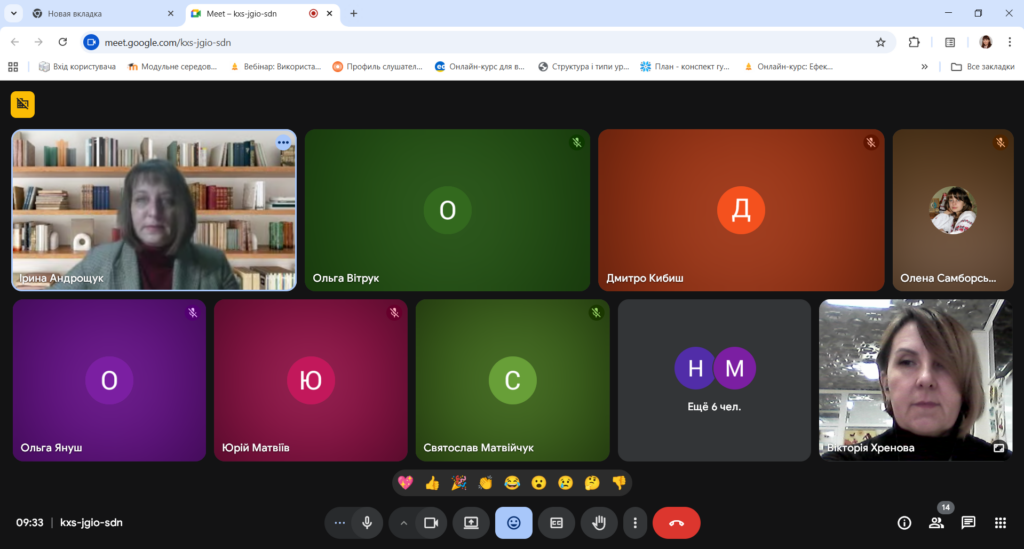This screenshot has height=549, width=1024.
Task: Open audio settings via the microphone dots
Action: 340,522
